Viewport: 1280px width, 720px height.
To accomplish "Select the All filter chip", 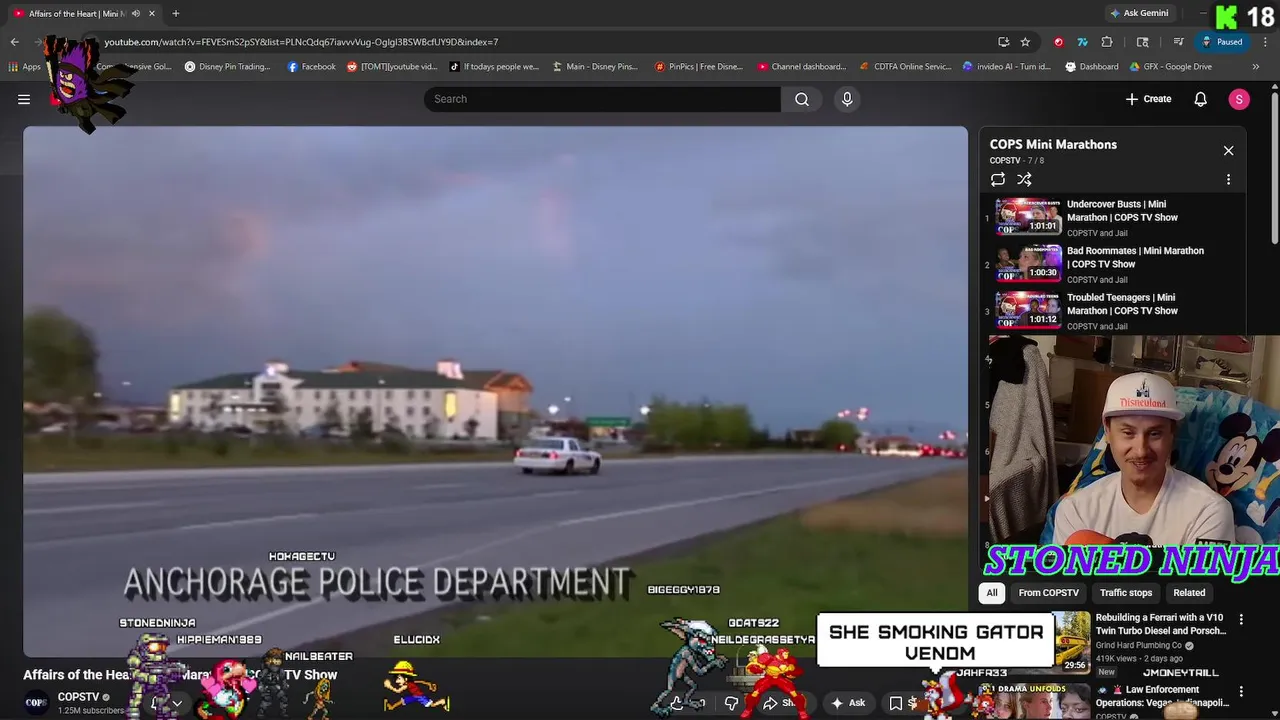I will [992, 593].
